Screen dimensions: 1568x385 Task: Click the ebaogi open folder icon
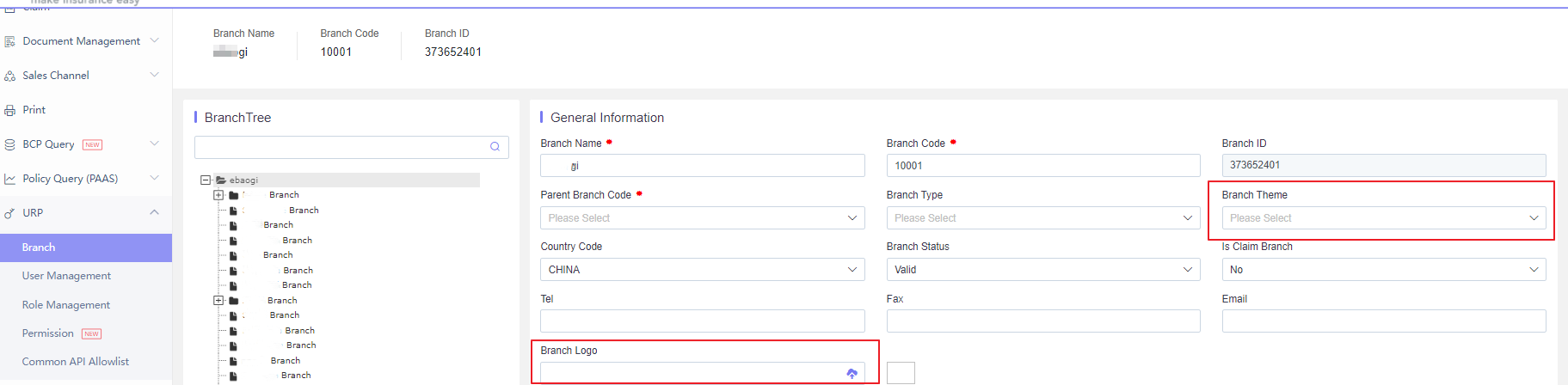click(221, 180)
